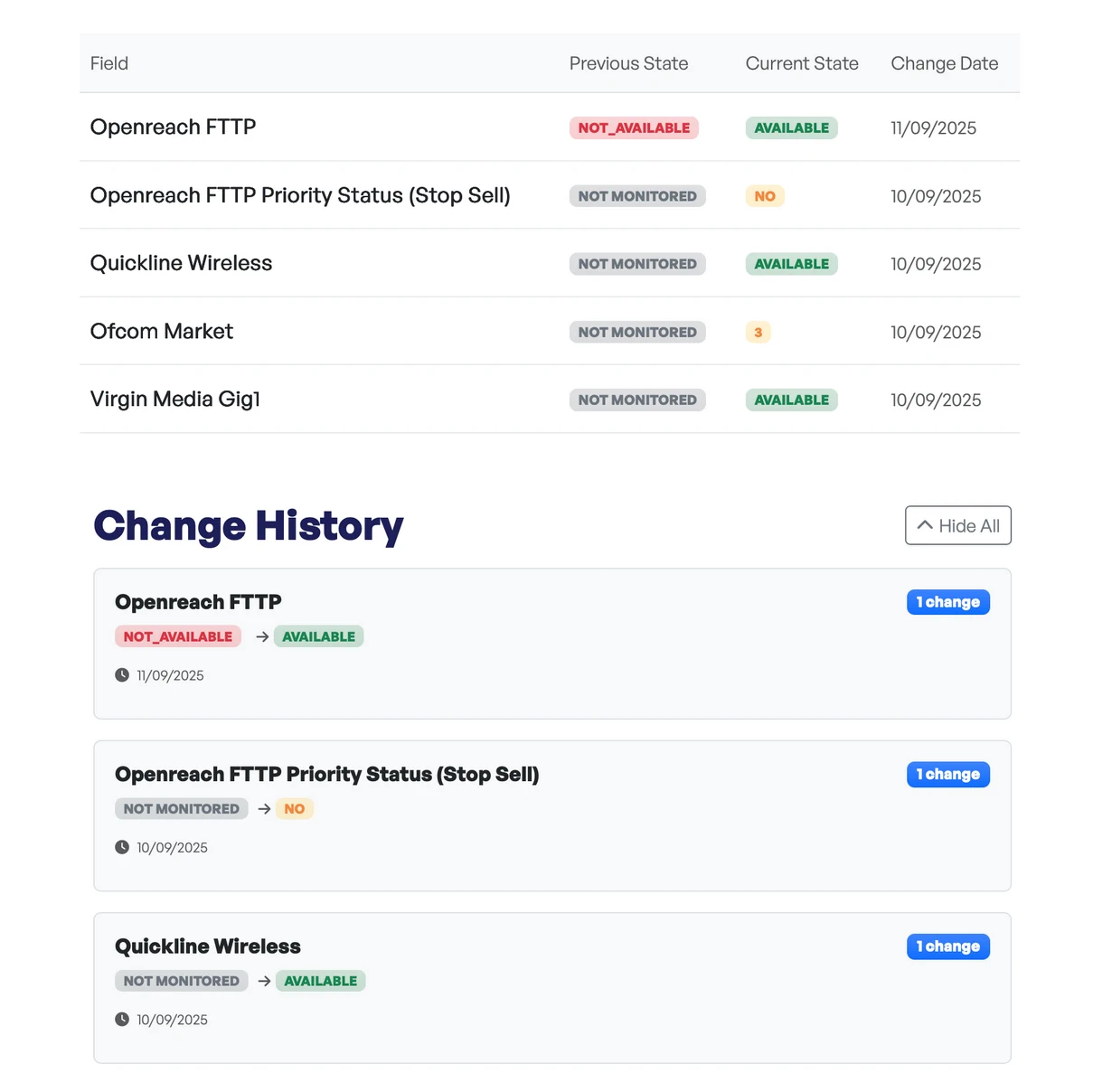Click the orange 3 badge for Ofcom Market
The image size is (1093, 1092).
click(x=758, y=333)
